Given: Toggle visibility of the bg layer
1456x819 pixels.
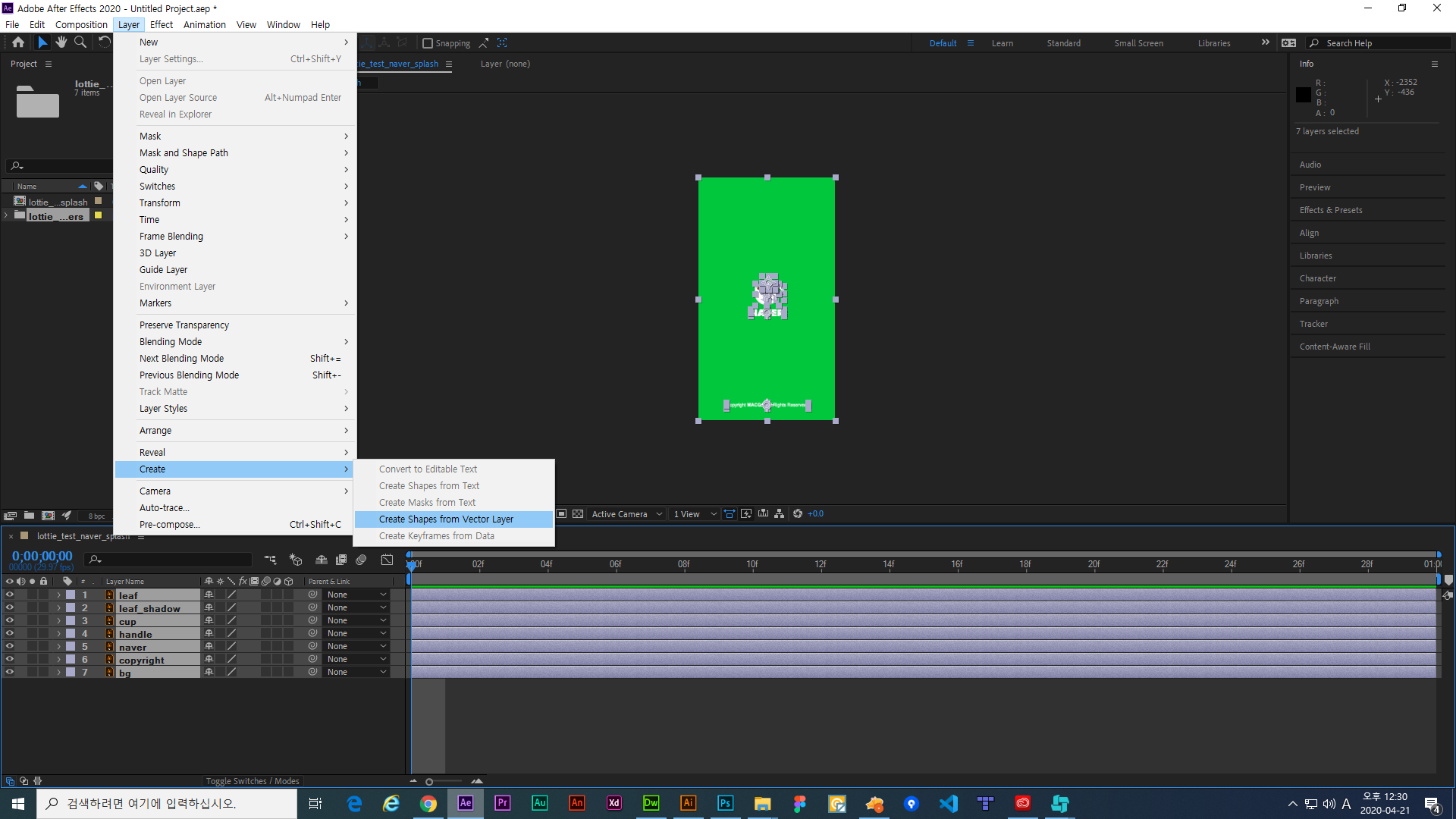Looking at the screenshot, I should point(10,673).
